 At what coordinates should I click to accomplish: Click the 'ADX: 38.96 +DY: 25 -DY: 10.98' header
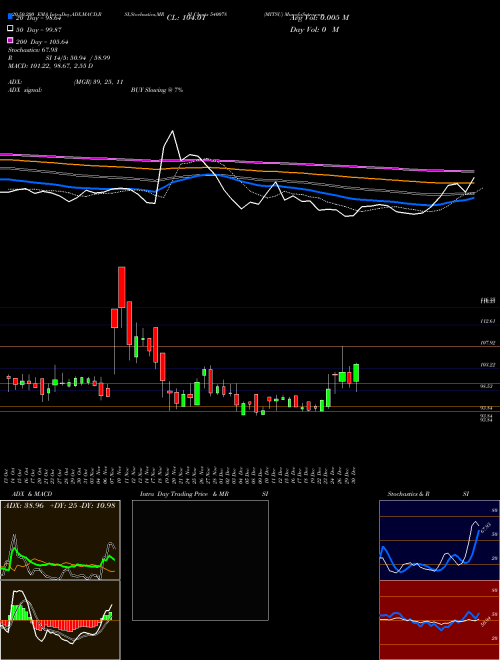coord(60,505)
